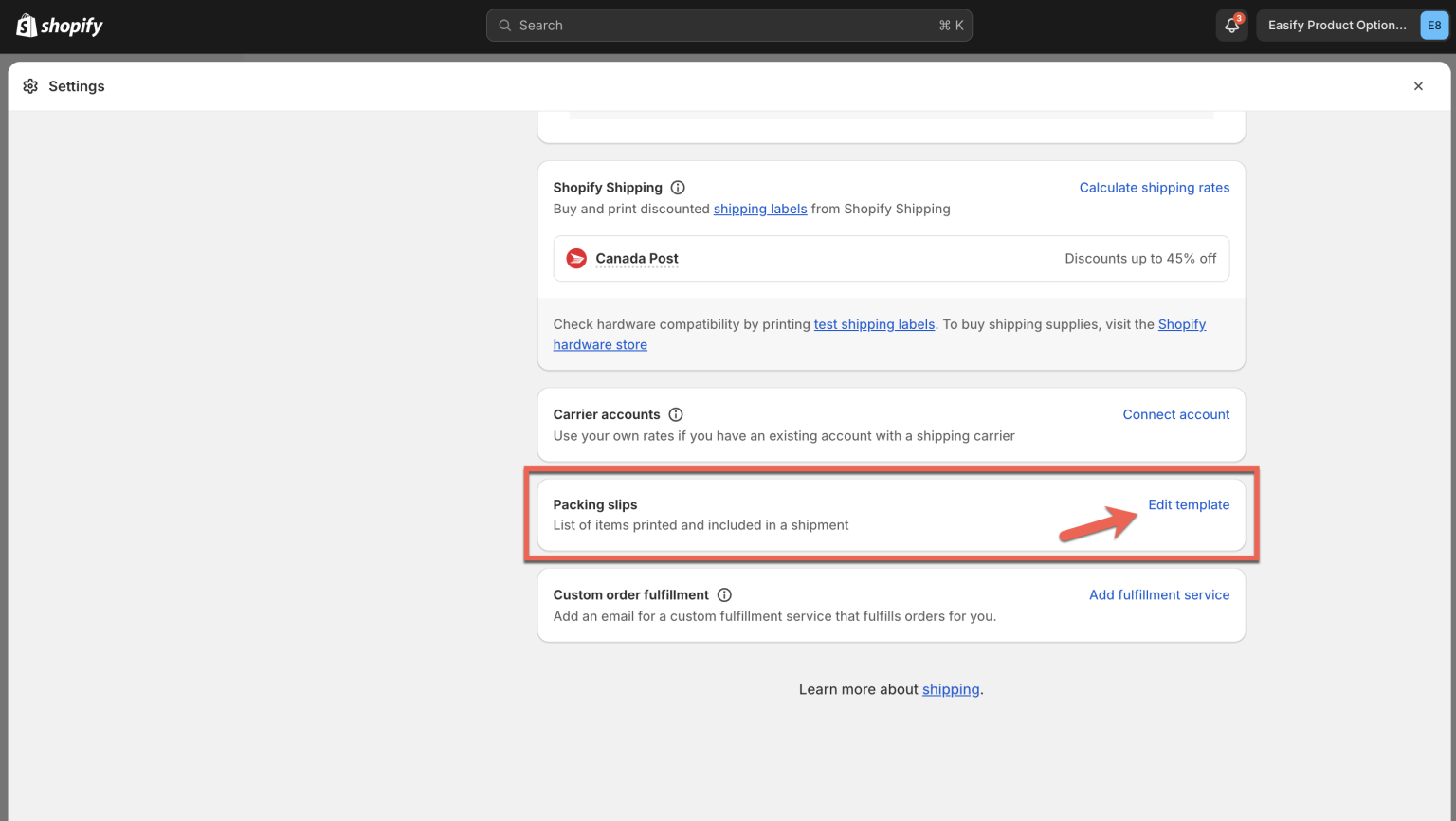1456x821 pixels.
Task: Click Edit template for packing slips
Action: (1188, 504)
